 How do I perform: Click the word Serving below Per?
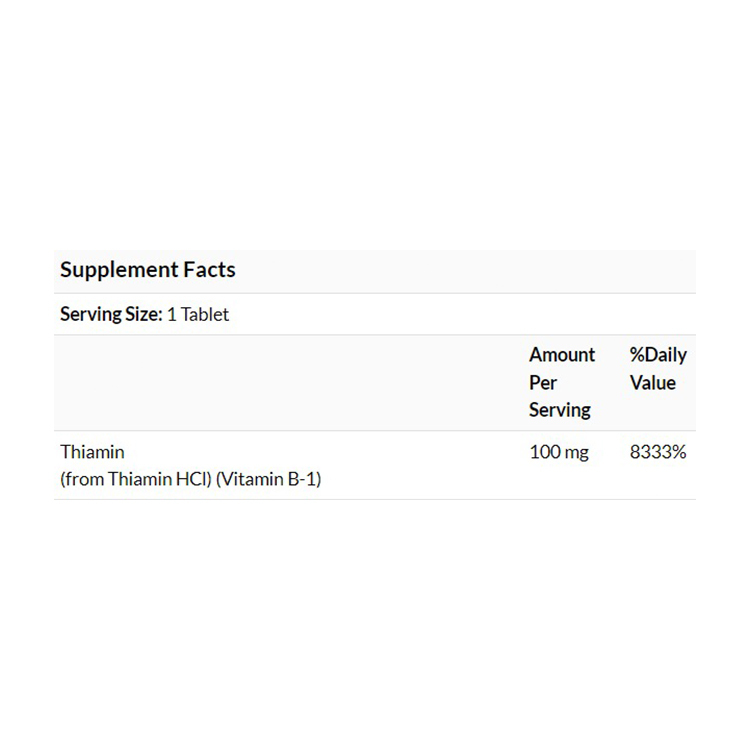click(560, 410)
